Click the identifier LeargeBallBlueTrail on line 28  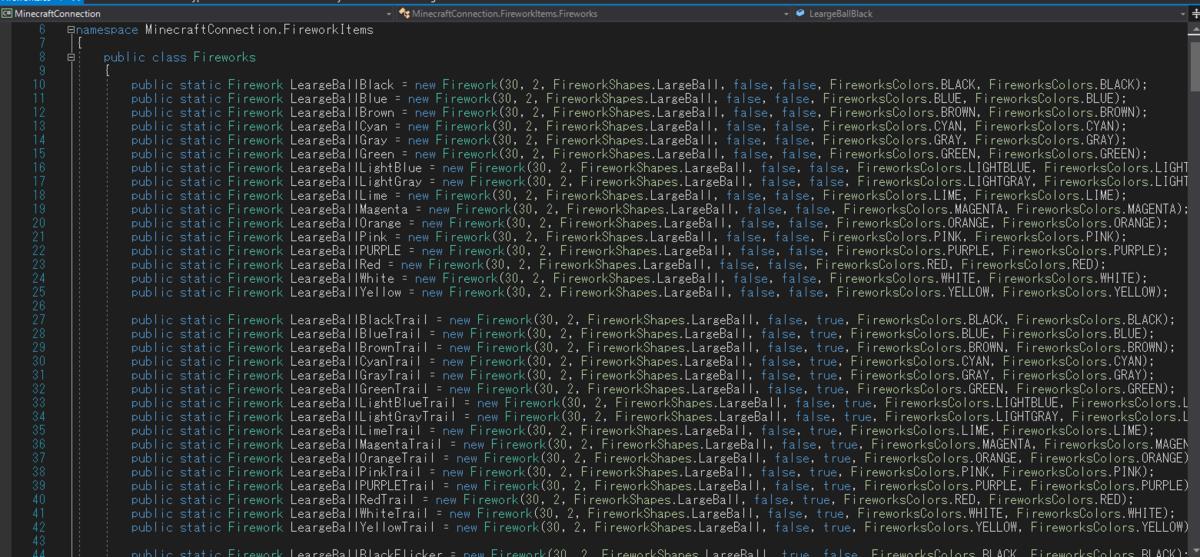pyautogui.click(x=356, y=334)
